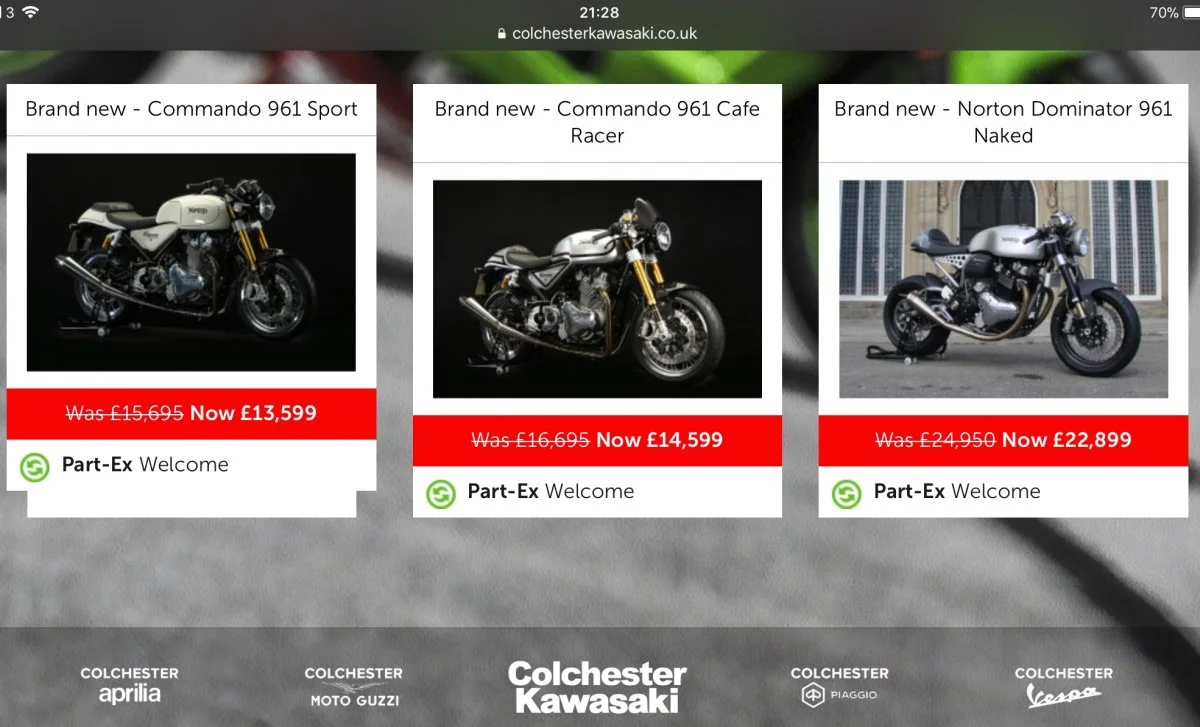Tap the colchesterkawasaki.co.uk address bar
Viewport: 1200px width, 727px height.
[x=598, y=33]
